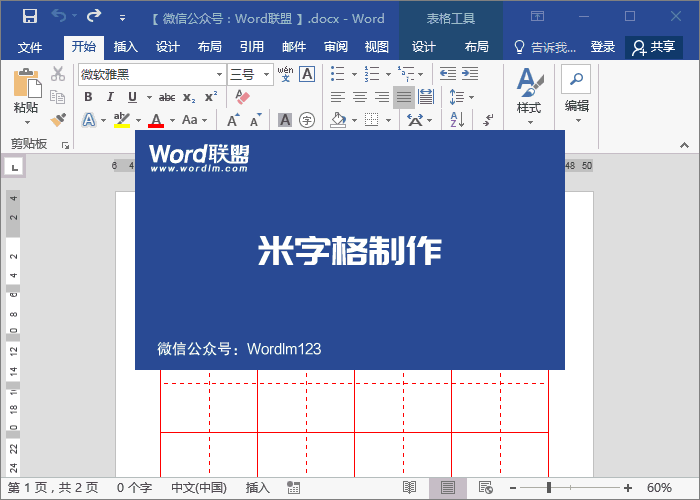This screenshot has height=500, width=700.
Task: Open the 编辑 editing menu
Action: [576, 95]
